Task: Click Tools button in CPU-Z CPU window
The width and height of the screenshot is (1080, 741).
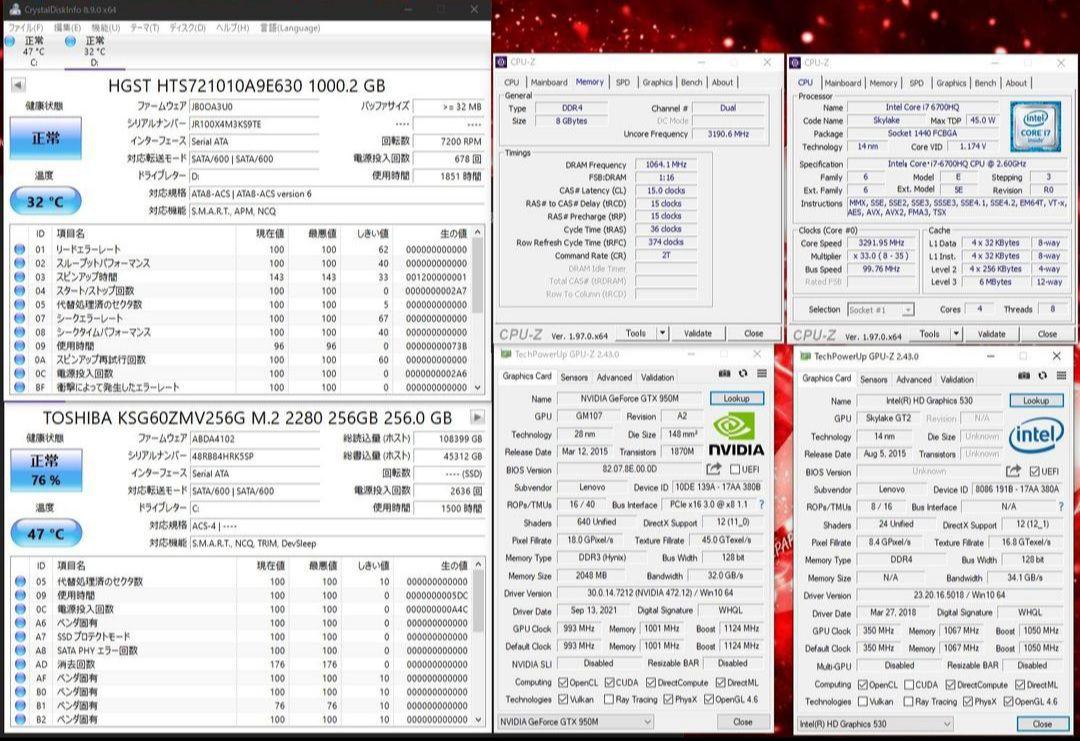Action: (x=929, y=334)
